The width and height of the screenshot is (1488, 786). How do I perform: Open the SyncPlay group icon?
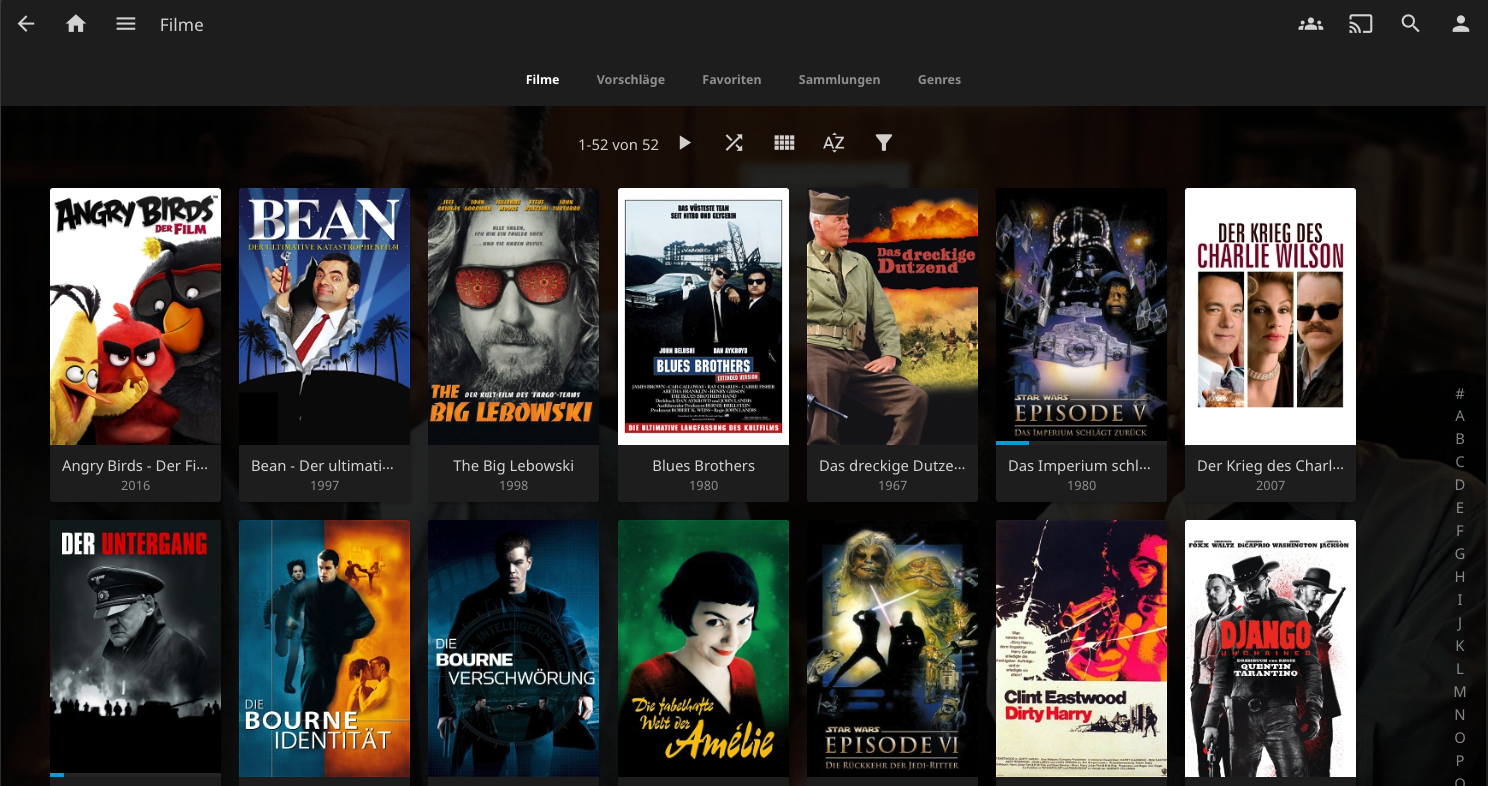(1310, 25)
